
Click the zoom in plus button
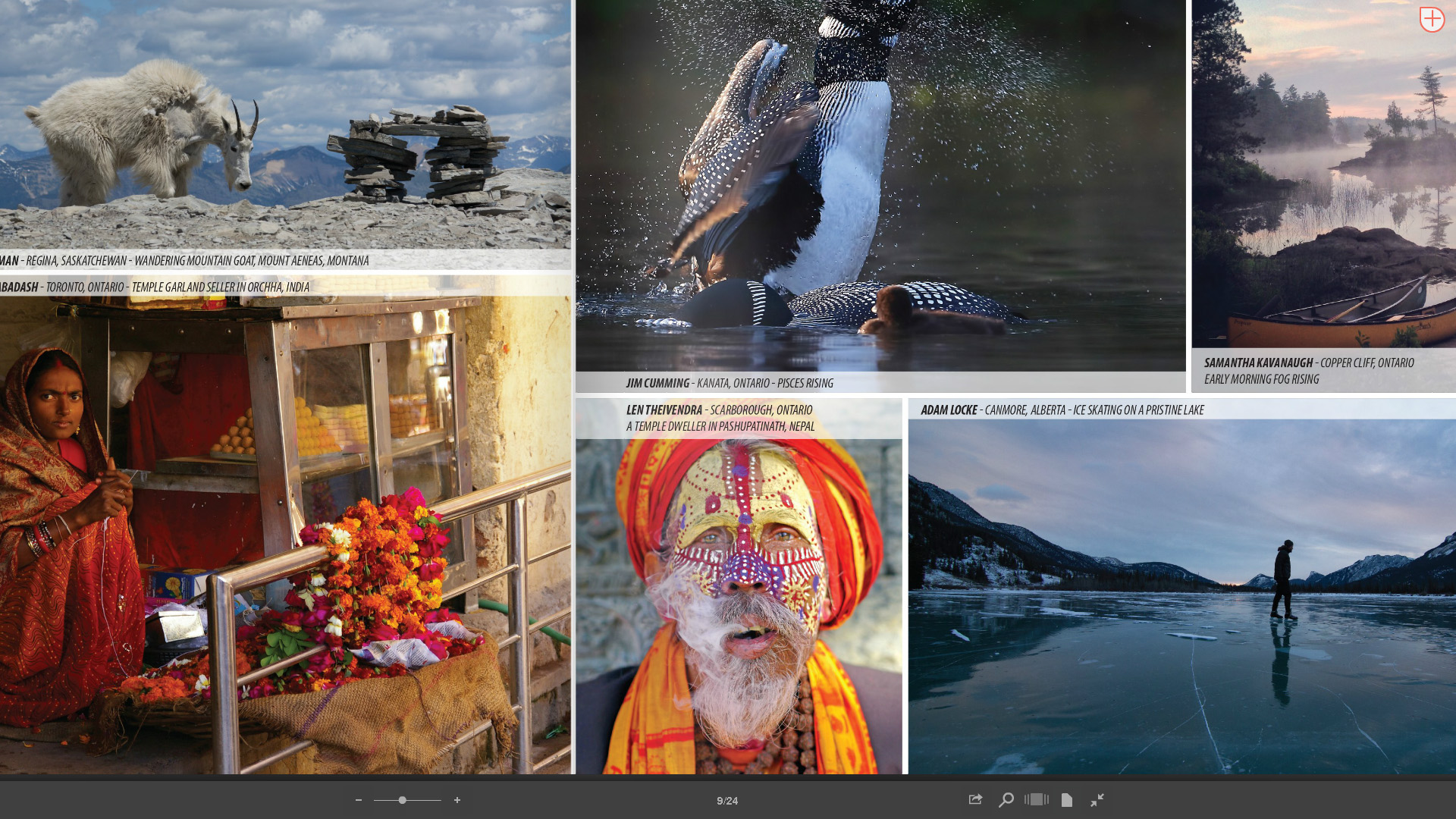coord(457,800)
